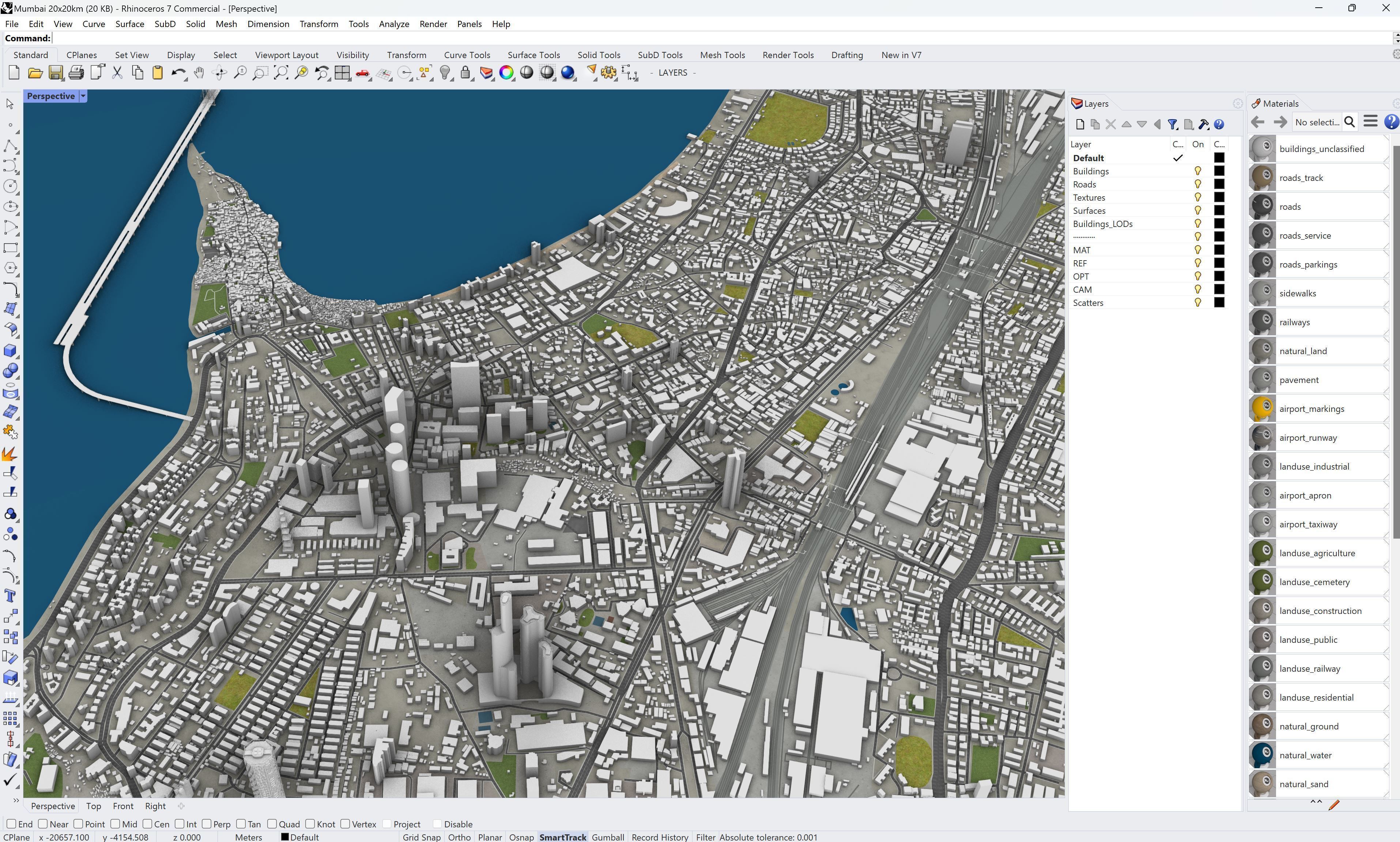Click the light bulb Hide Objects icon
Viewport: 1400px width, 842px height.
pos(445,73)
